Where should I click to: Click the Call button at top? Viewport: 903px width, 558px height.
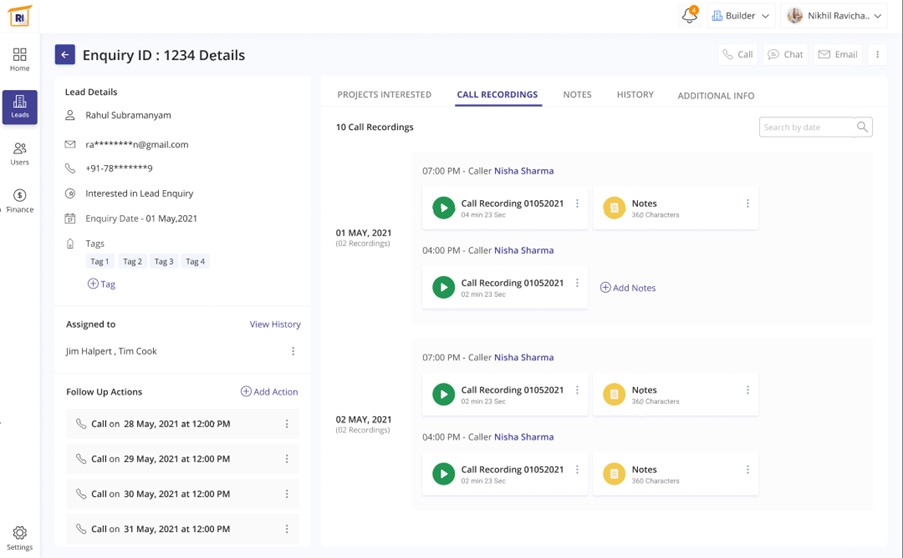pos(738,55)
